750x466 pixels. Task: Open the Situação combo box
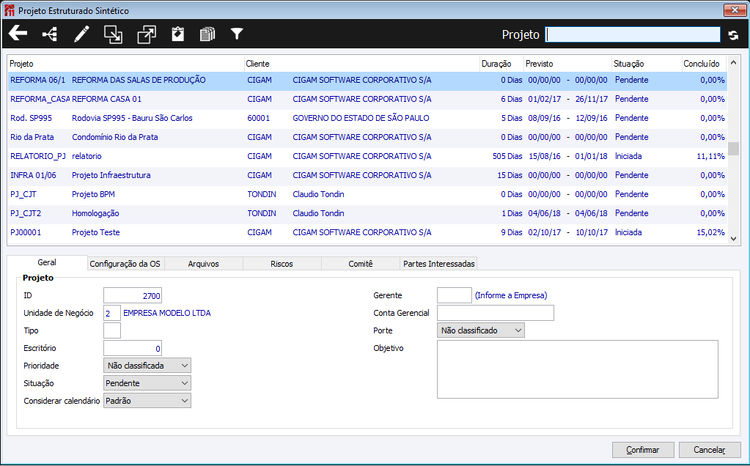pos(147,383)
